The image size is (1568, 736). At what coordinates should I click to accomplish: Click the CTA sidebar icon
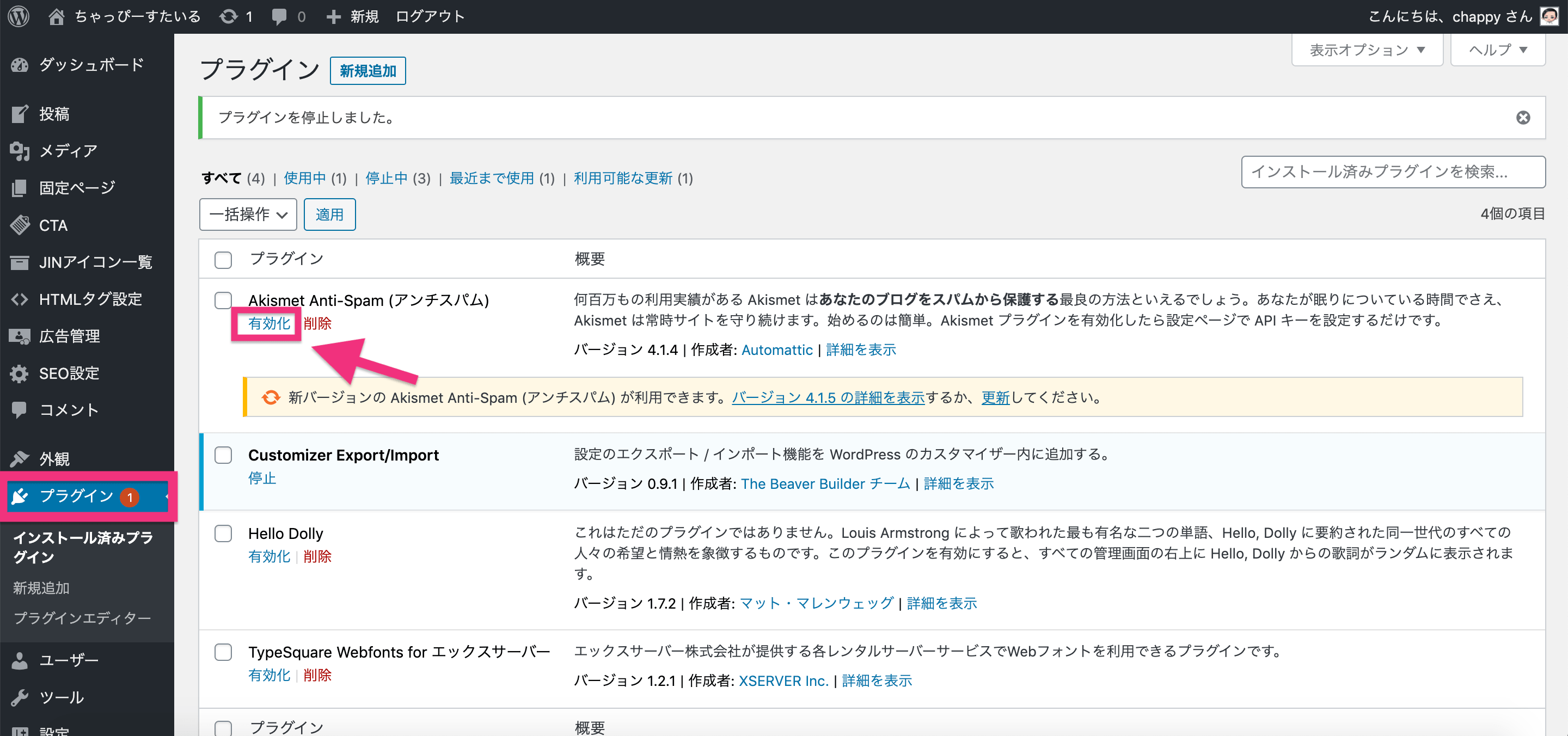20,225
